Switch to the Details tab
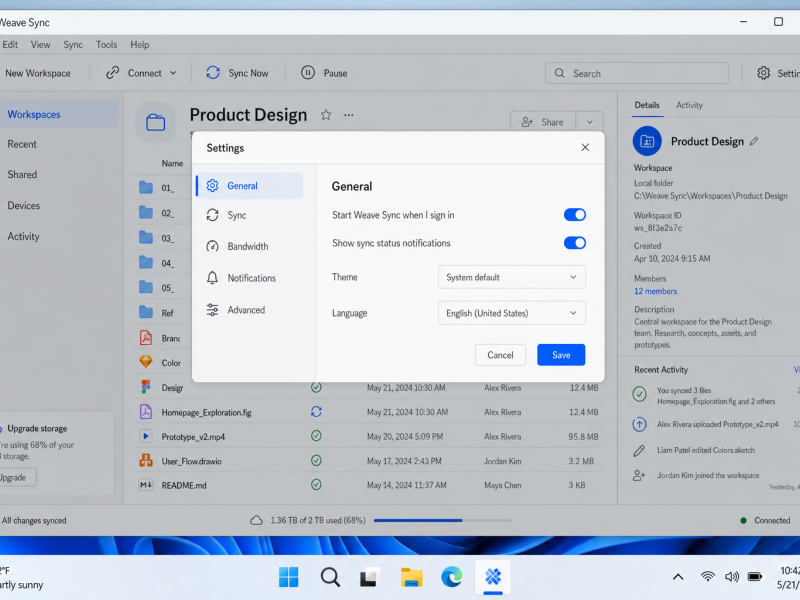 point(647,105)
